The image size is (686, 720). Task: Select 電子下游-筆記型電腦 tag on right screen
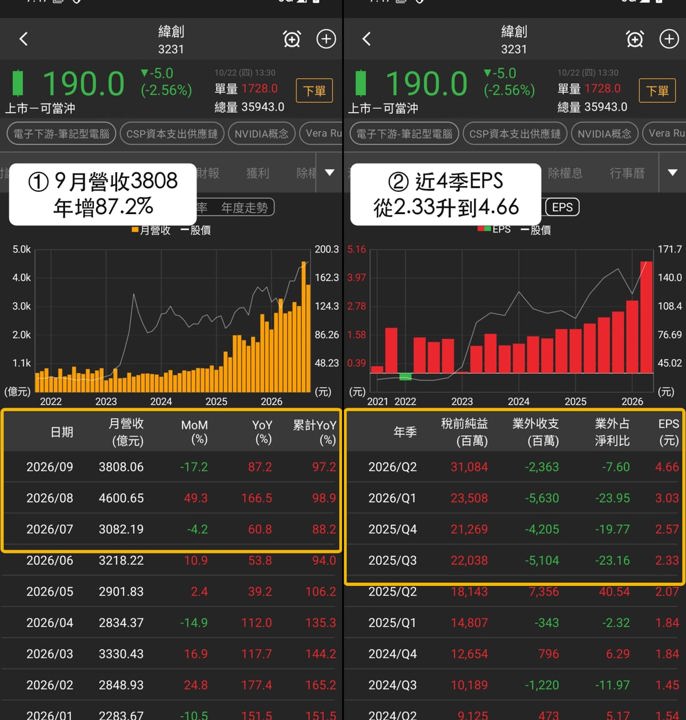pos(404,134)
